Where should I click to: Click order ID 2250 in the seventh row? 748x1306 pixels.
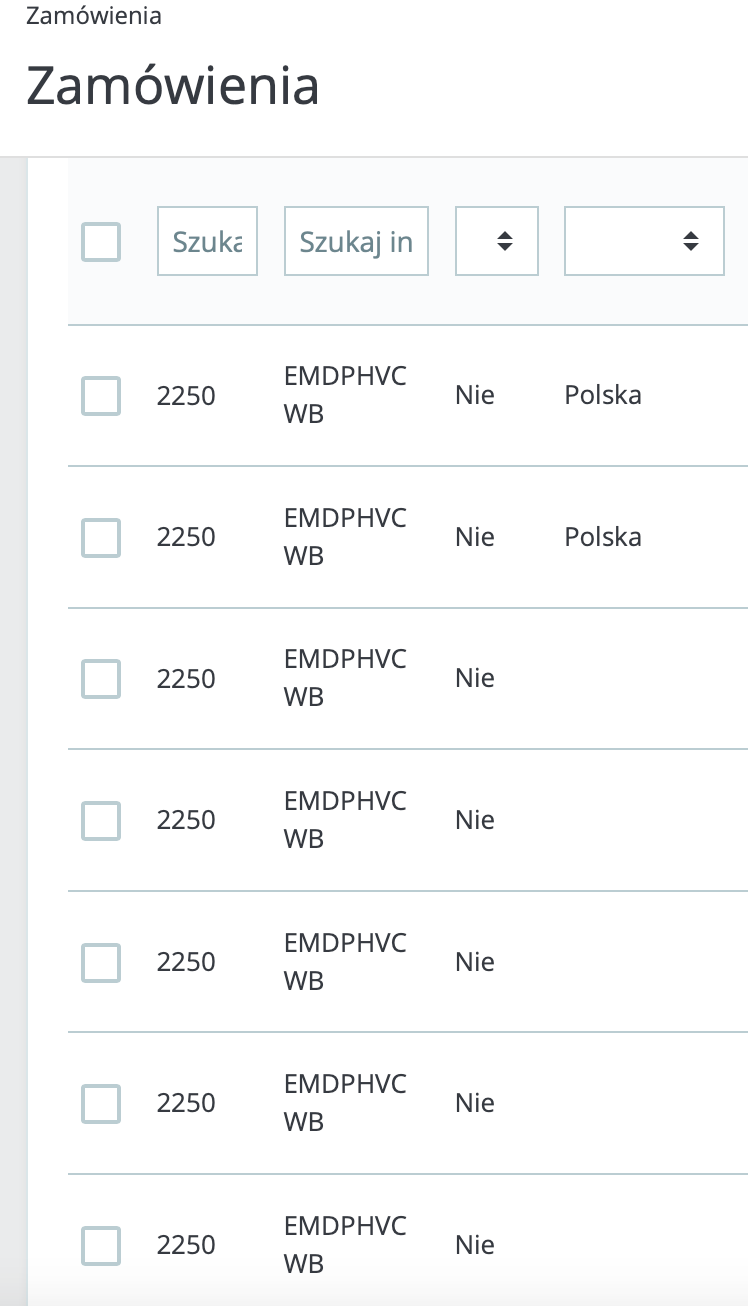[x=186, y=1245]
